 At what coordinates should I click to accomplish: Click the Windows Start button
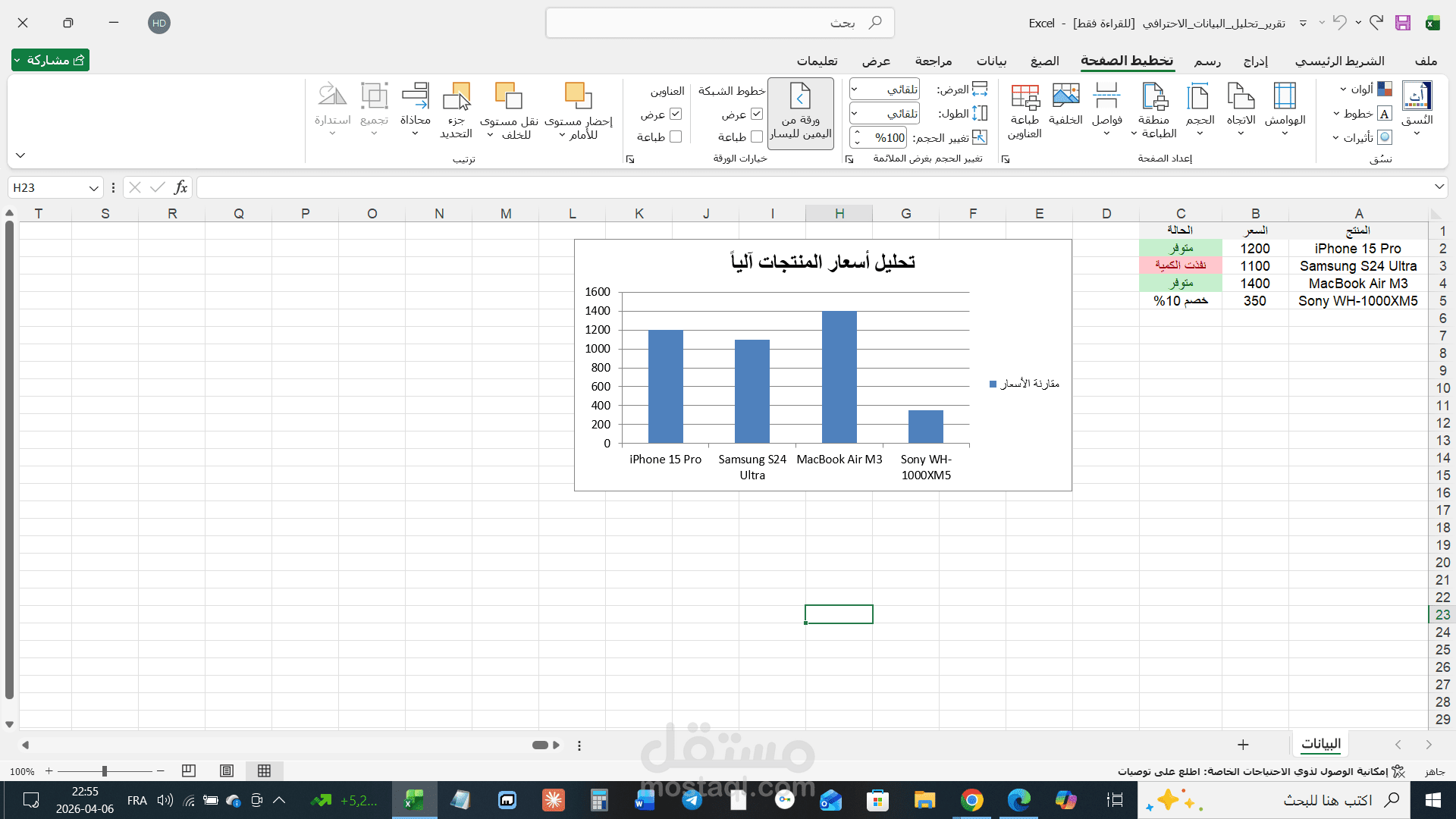(x=1432, y=800)
